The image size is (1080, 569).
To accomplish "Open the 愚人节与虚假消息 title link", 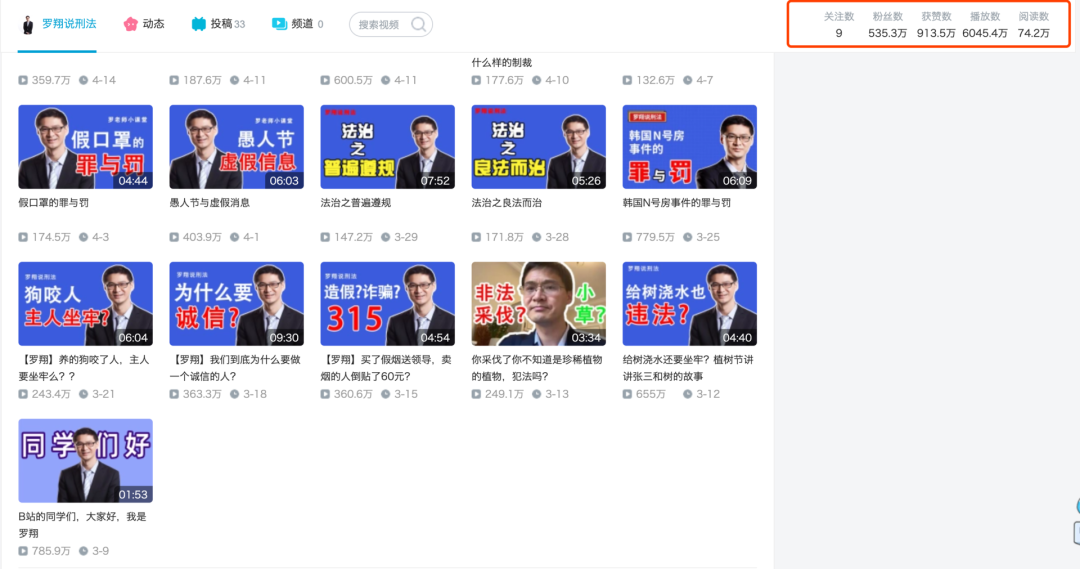I will [210, 203].
